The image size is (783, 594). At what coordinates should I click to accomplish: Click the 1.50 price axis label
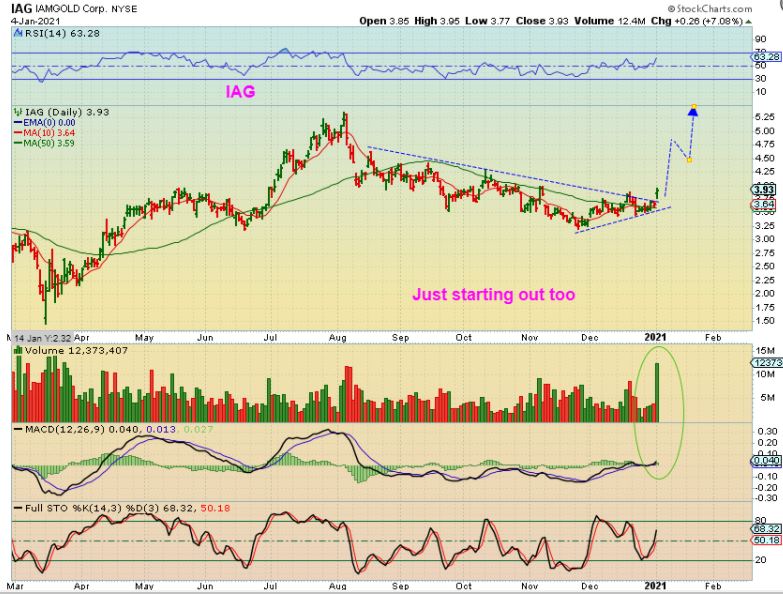point(765,321)
